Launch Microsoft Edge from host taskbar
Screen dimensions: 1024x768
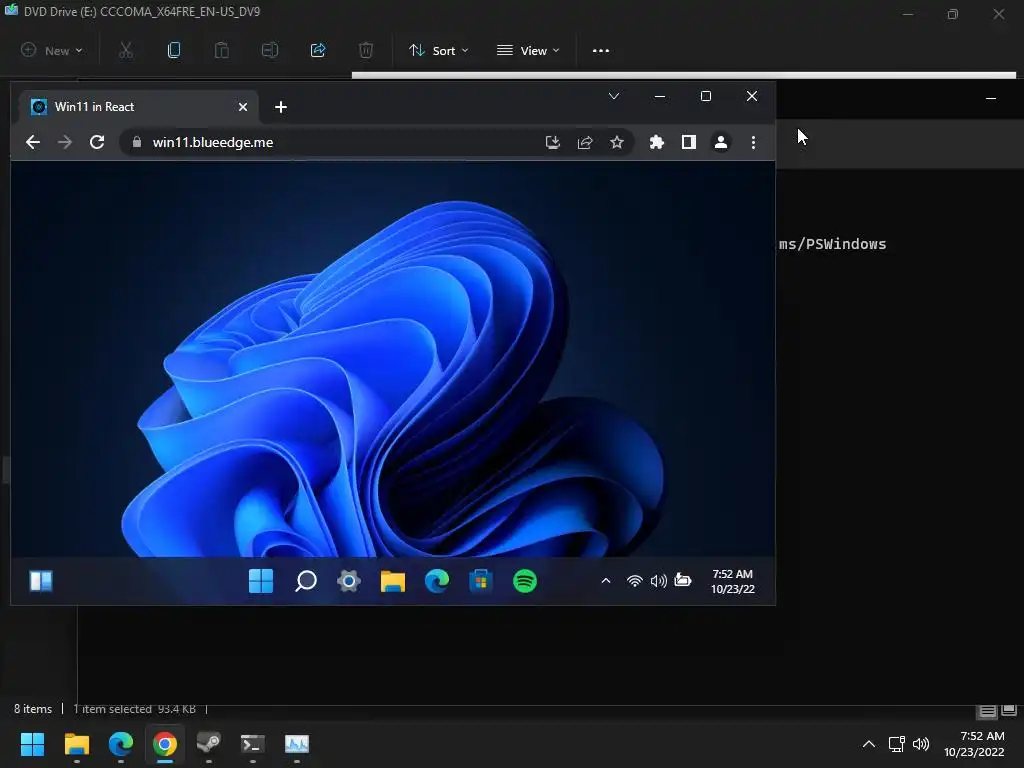pos(121,744)
